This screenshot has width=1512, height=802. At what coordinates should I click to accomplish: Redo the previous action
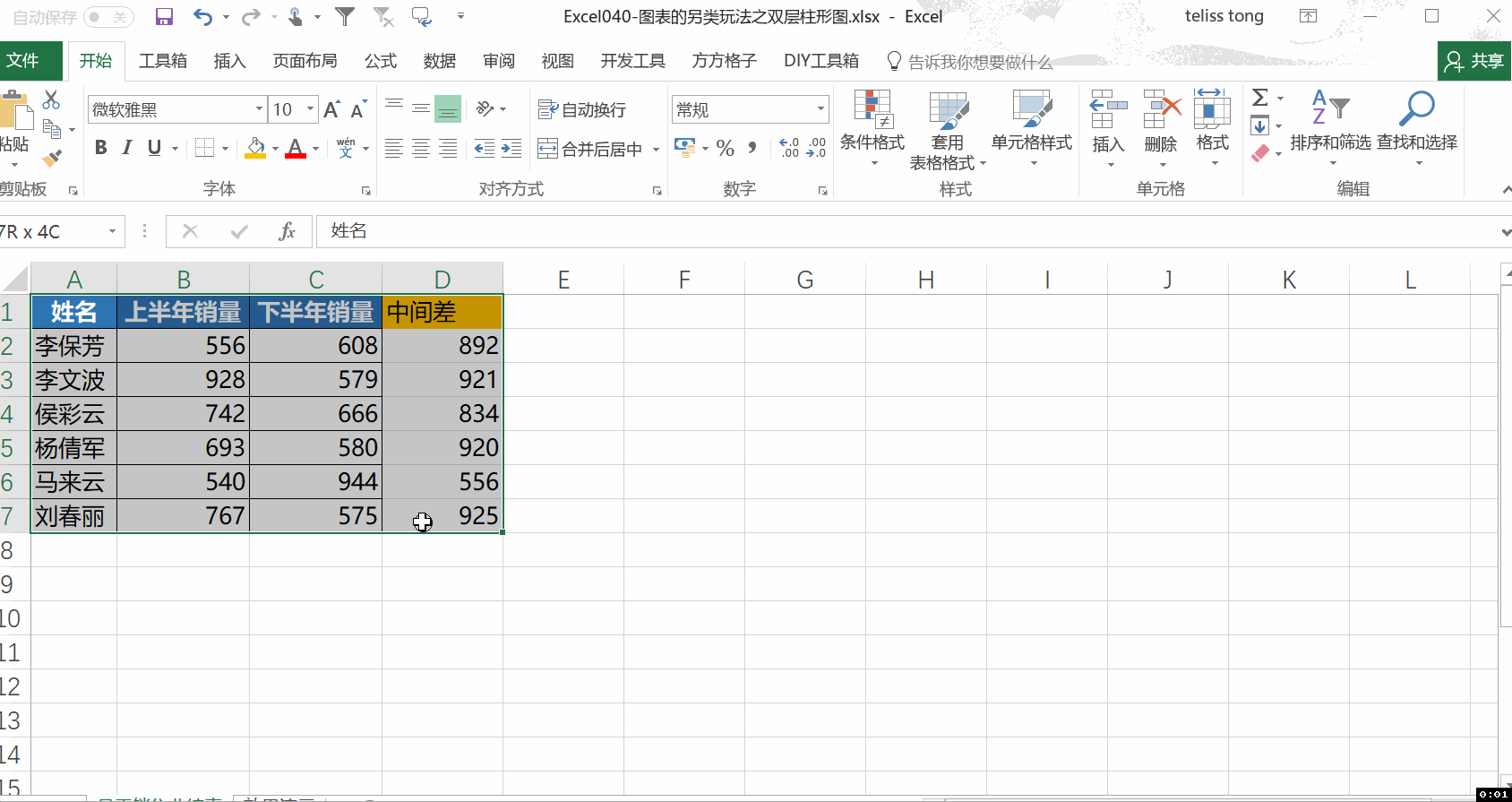251,16
